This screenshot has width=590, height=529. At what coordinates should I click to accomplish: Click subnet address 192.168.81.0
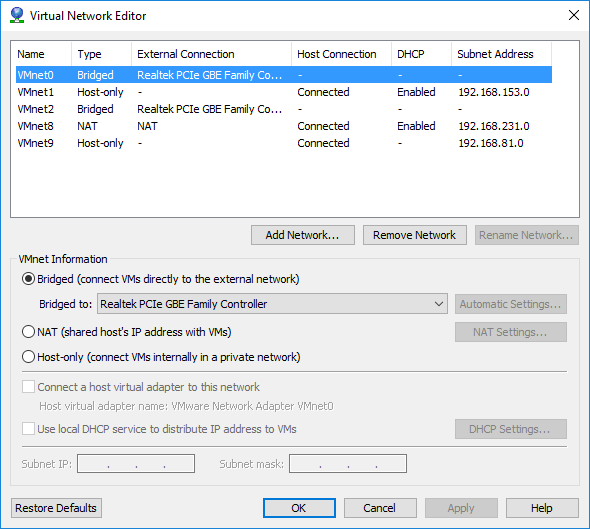pos(491,143)
